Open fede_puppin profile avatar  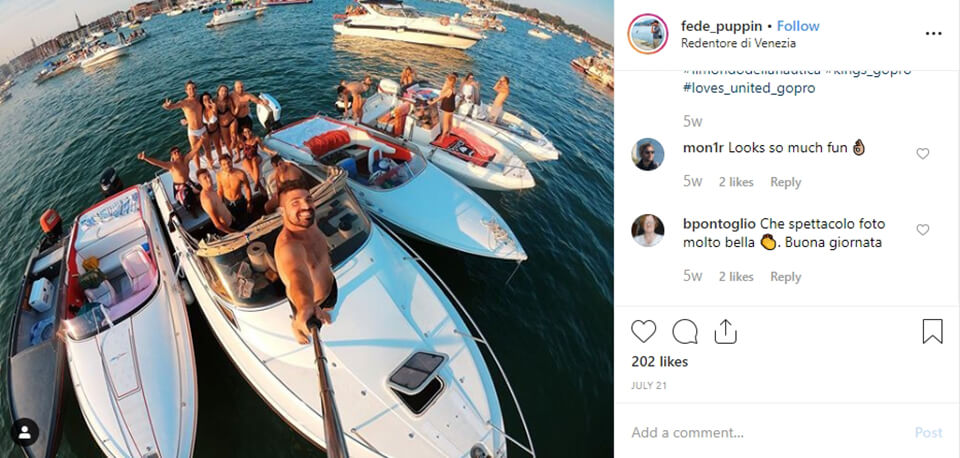[x=648, y=34]
